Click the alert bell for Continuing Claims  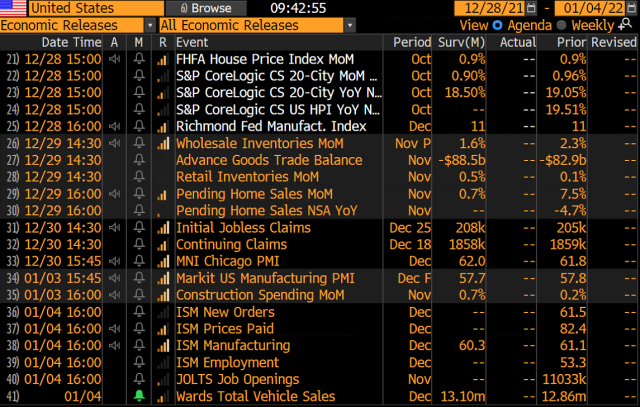pyautogui.click(x=139, y=245)
